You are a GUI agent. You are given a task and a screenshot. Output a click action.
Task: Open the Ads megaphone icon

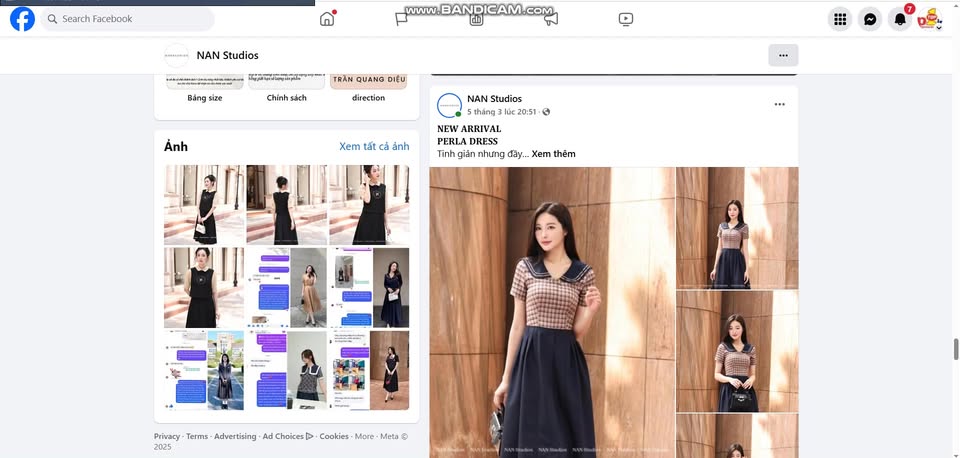(x=550, y=19)
